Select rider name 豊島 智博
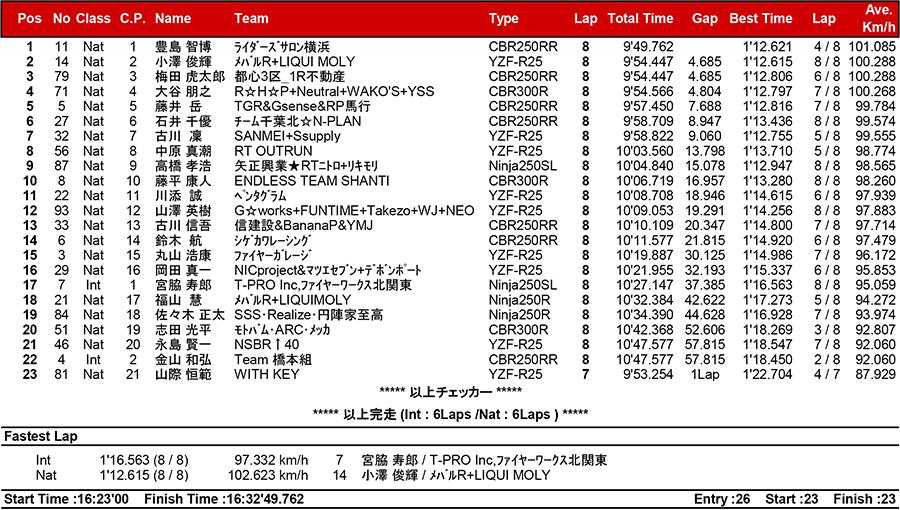 (x=183, y=47)
